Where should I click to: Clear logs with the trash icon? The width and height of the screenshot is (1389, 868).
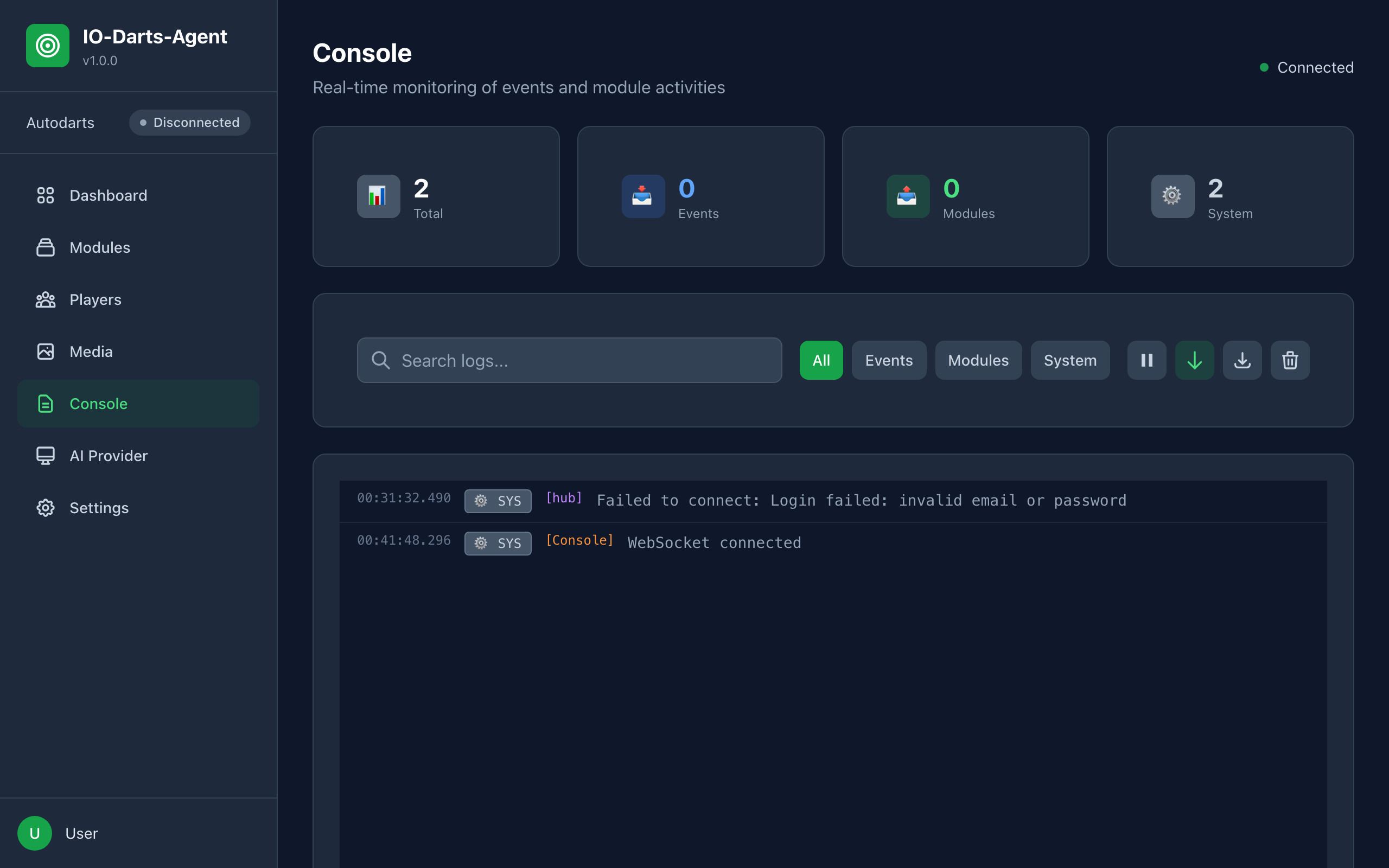tap(1290, 360)
